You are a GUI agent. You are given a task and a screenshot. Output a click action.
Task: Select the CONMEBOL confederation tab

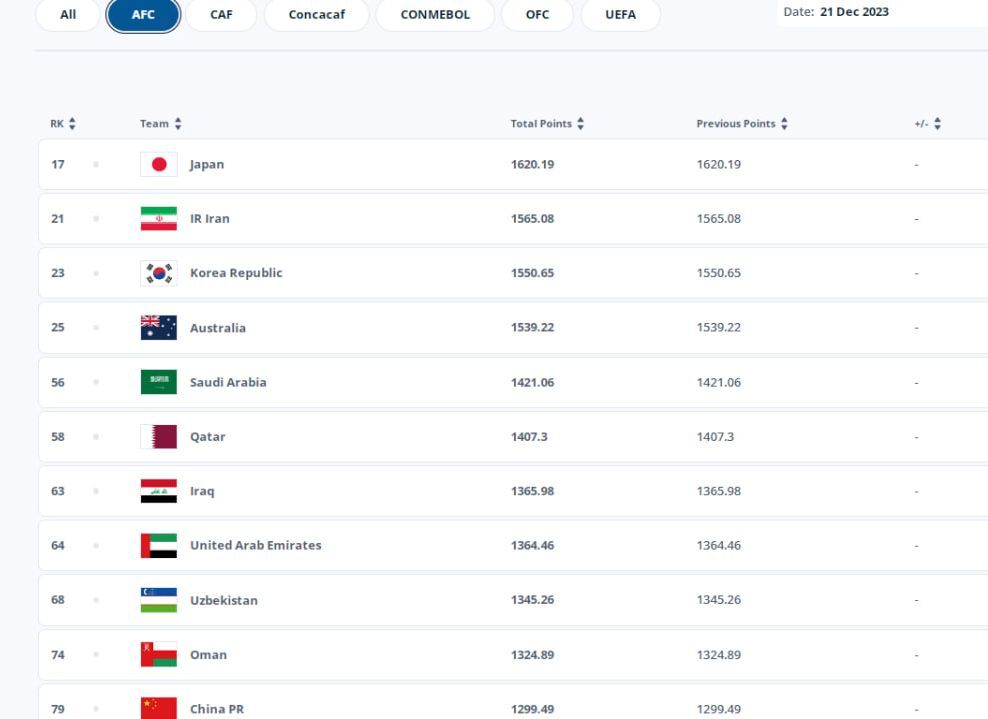434,14
